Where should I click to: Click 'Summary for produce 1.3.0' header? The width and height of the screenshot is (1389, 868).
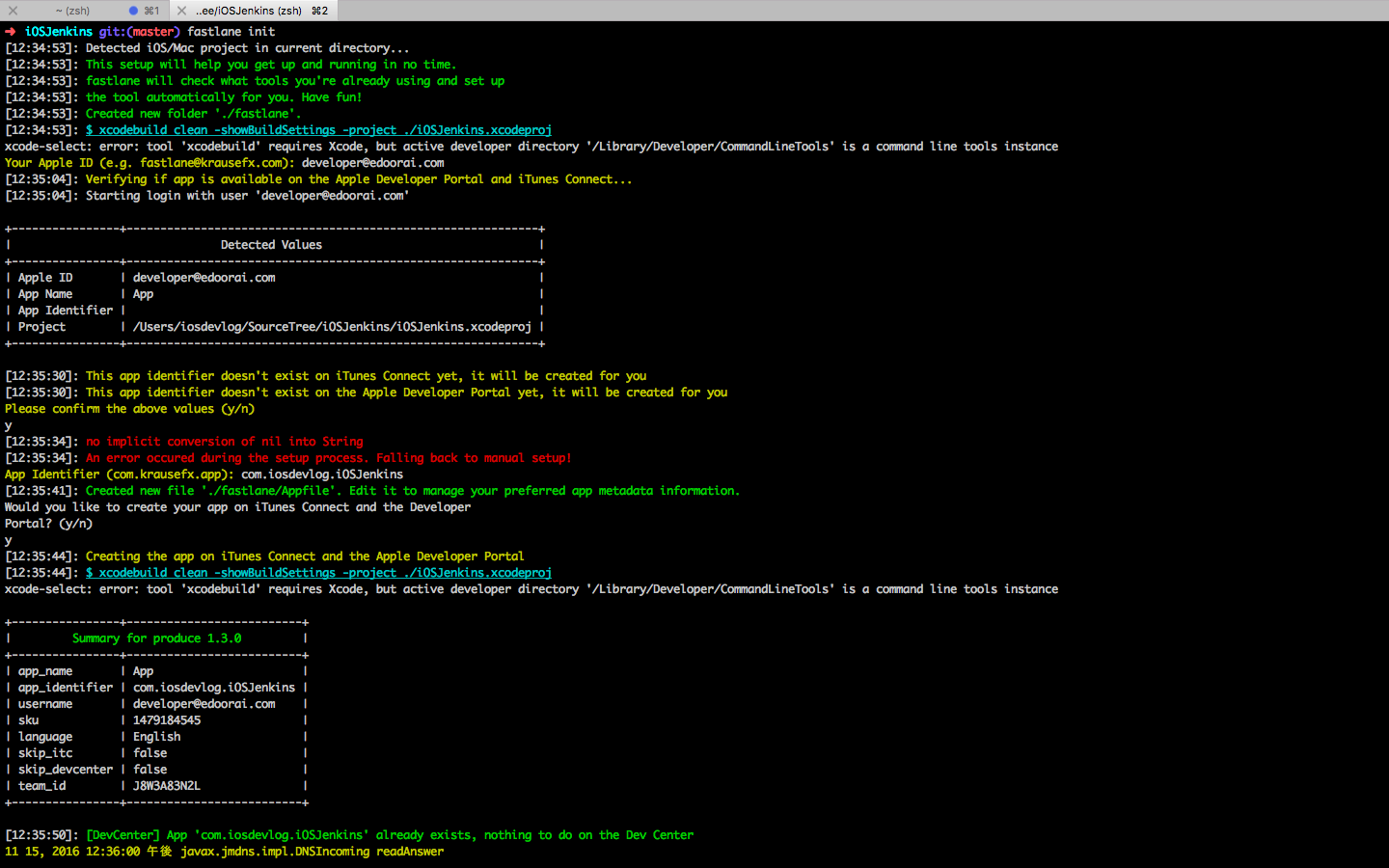point(157,638)
